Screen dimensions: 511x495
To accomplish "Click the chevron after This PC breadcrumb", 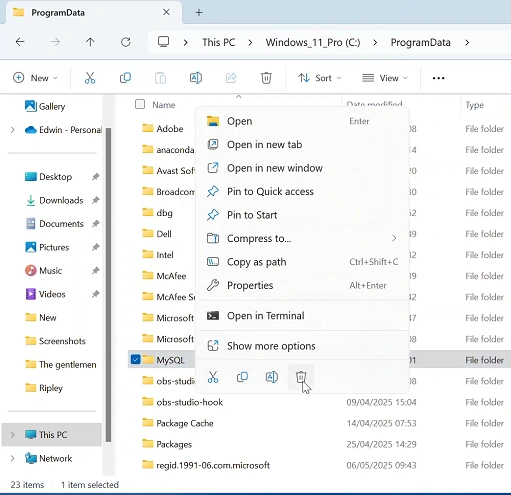I will pos(250,42).
